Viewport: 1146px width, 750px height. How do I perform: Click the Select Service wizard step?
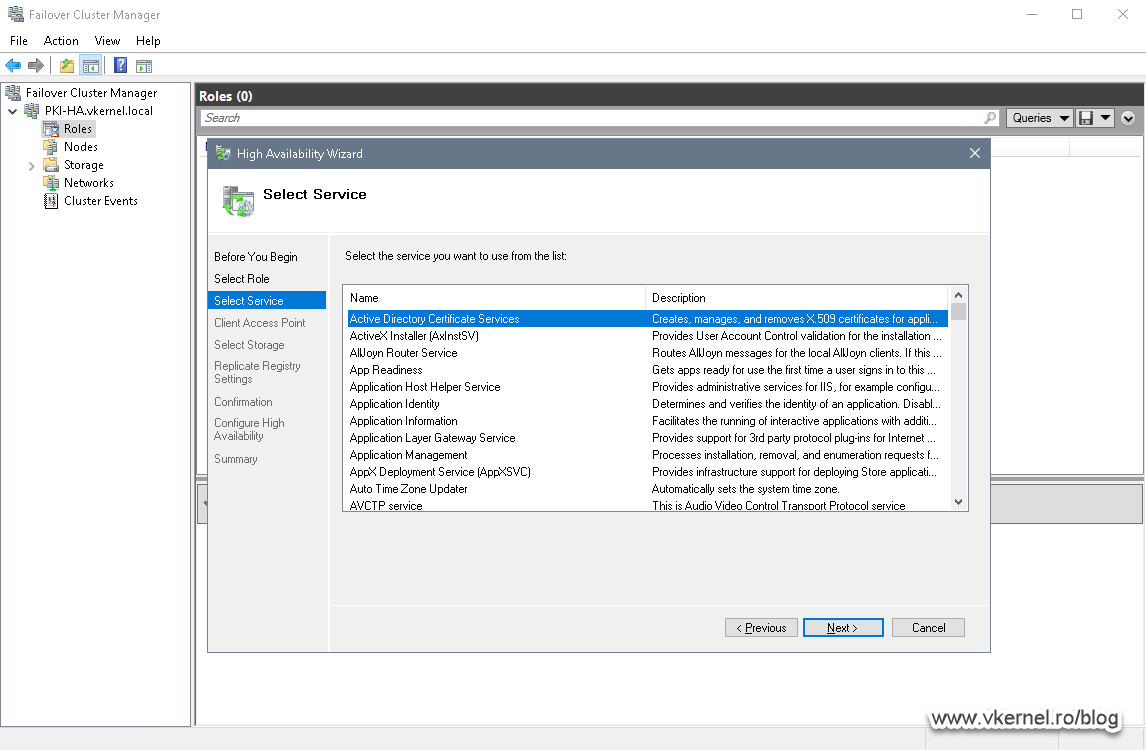click(267, 300)
